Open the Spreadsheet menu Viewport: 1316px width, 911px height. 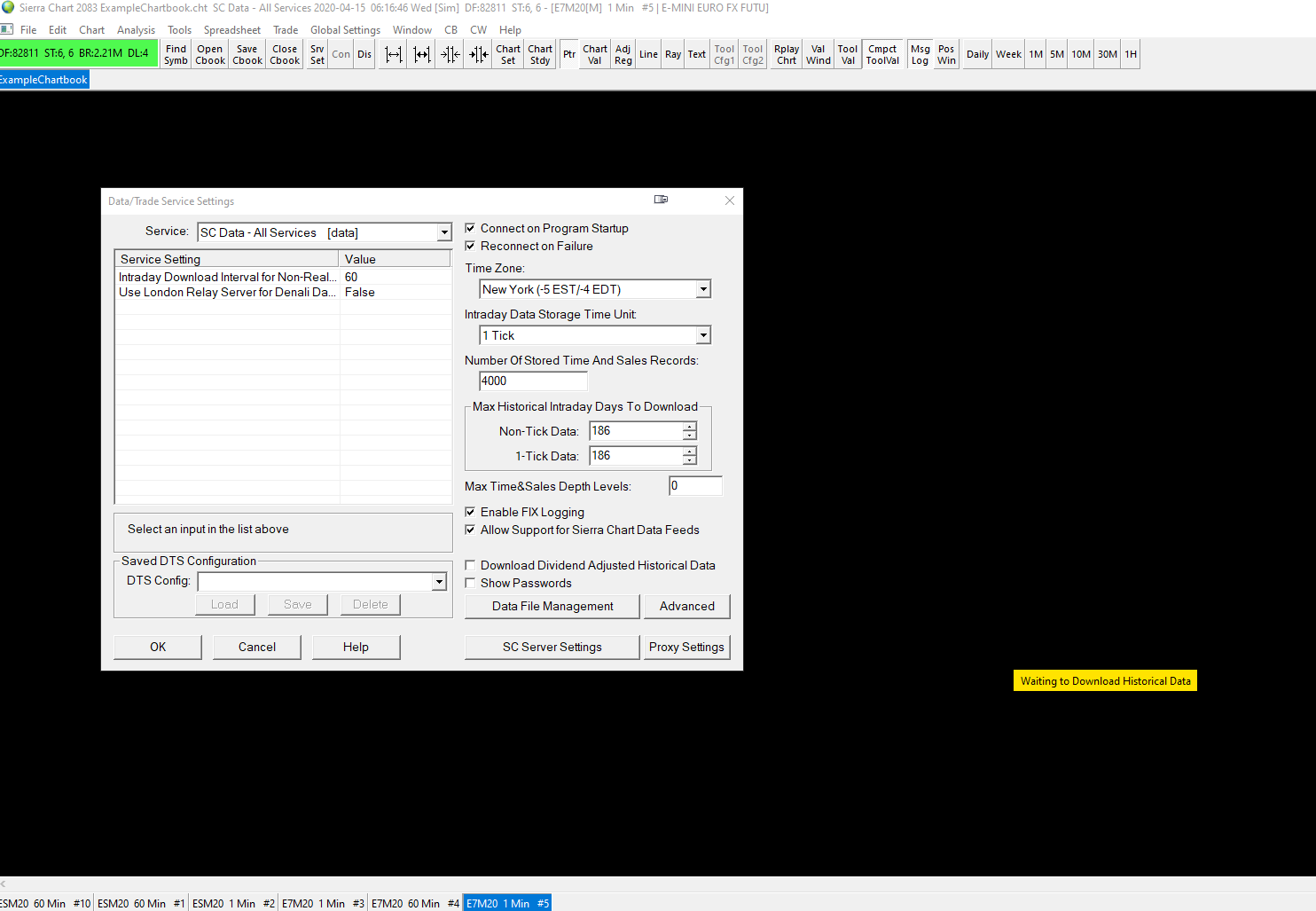tap(232, 30)
